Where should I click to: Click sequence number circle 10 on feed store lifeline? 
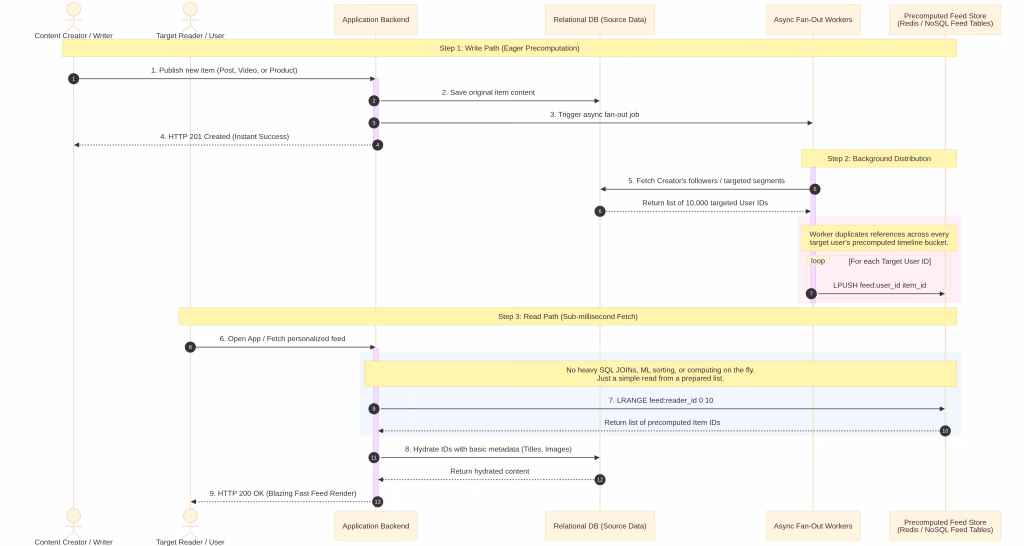click(x=945, y=431)
